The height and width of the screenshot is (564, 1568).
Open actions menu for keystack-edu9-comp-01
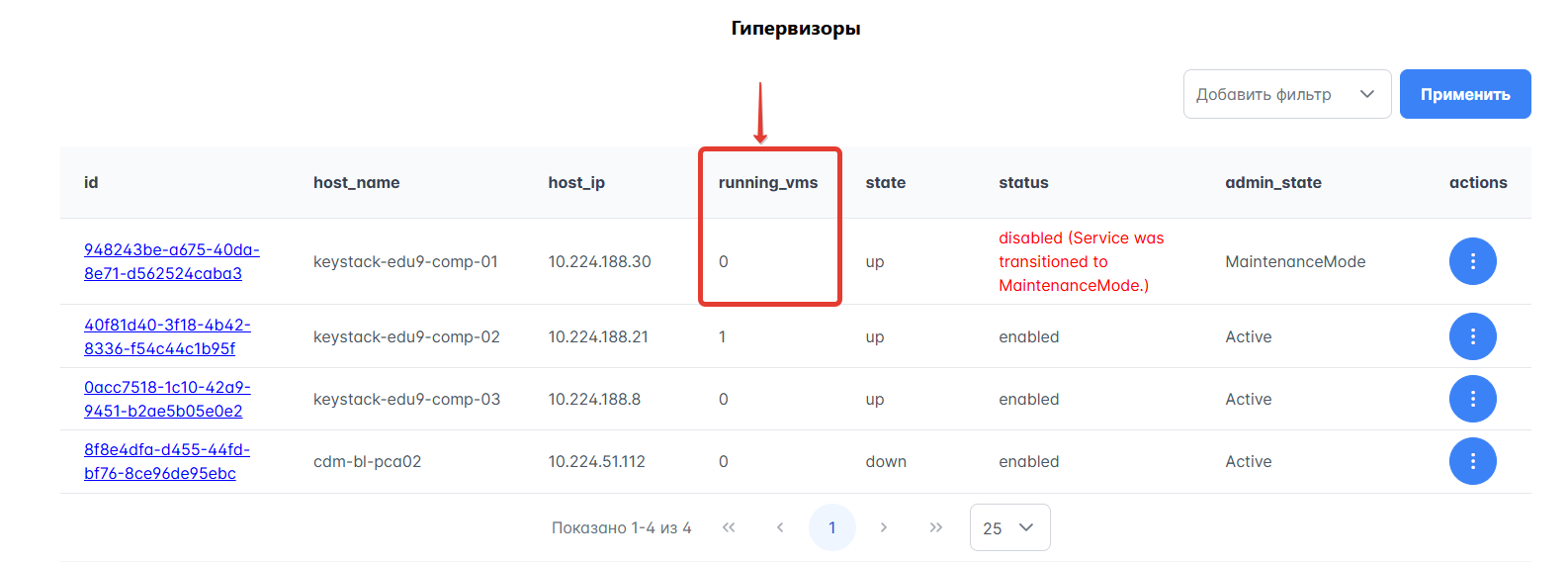coord(1472,261)
